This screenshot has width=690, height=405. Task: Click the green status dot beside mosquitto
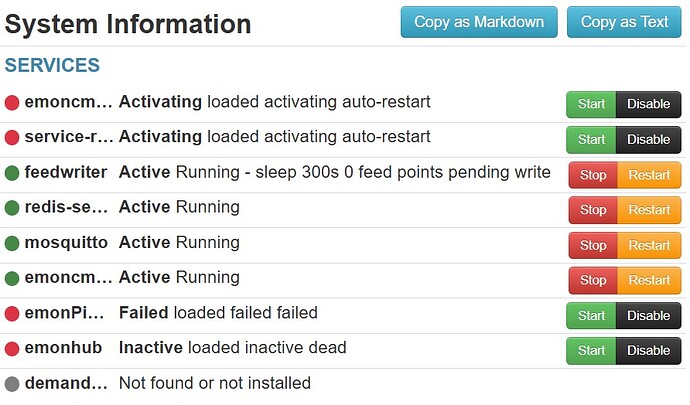pyautogui.click(x=12, y=243)
